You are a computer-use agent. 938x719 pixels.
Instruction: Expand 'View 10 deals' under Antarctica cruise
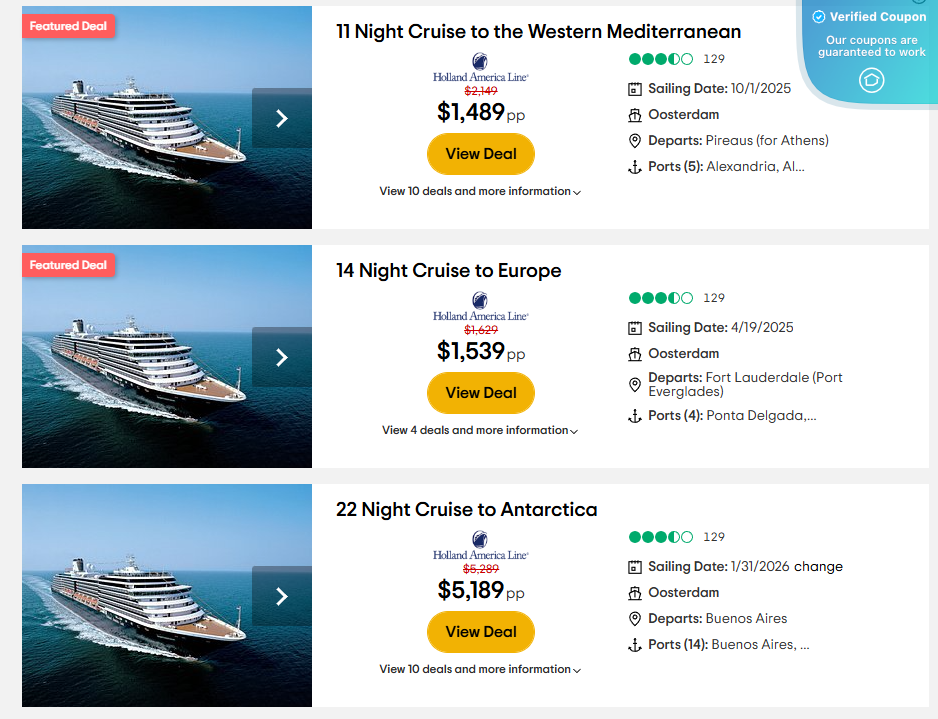pos(480,669)
